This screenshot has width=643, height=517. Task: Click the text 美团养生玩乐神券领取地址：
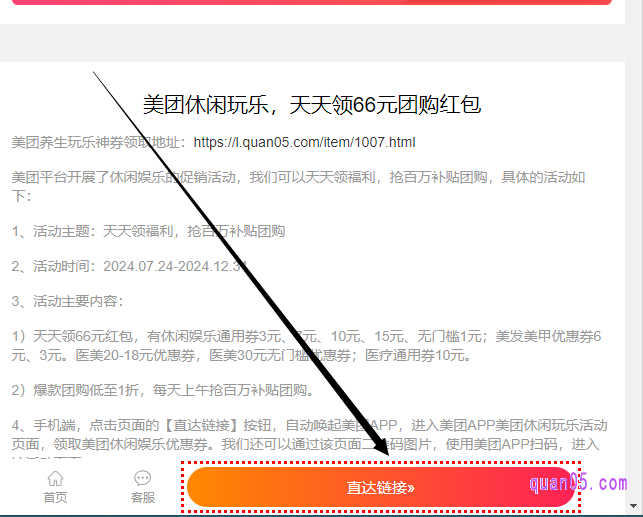pyautogui.click(x=102, y=142)
